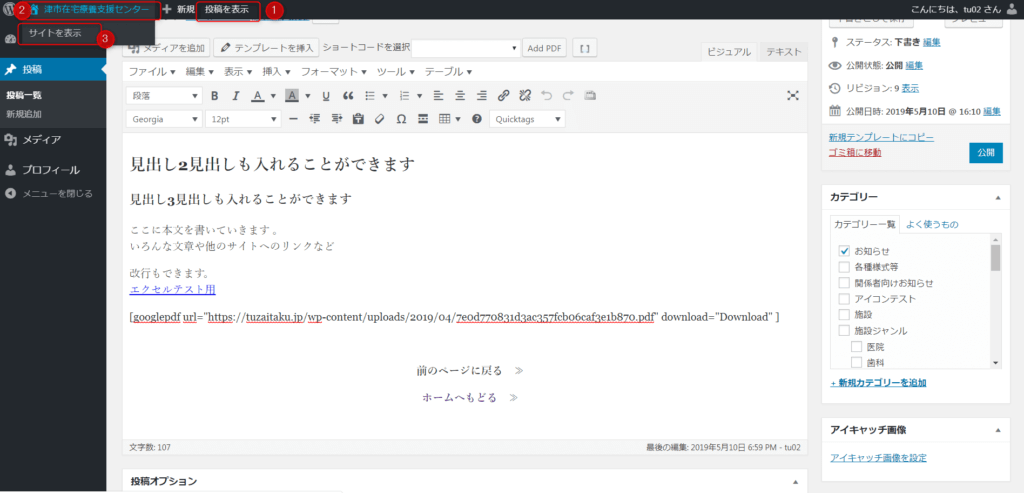The image size is (1024, 493).
Task: Insert a blockquote
Action: tap(348, 96)
